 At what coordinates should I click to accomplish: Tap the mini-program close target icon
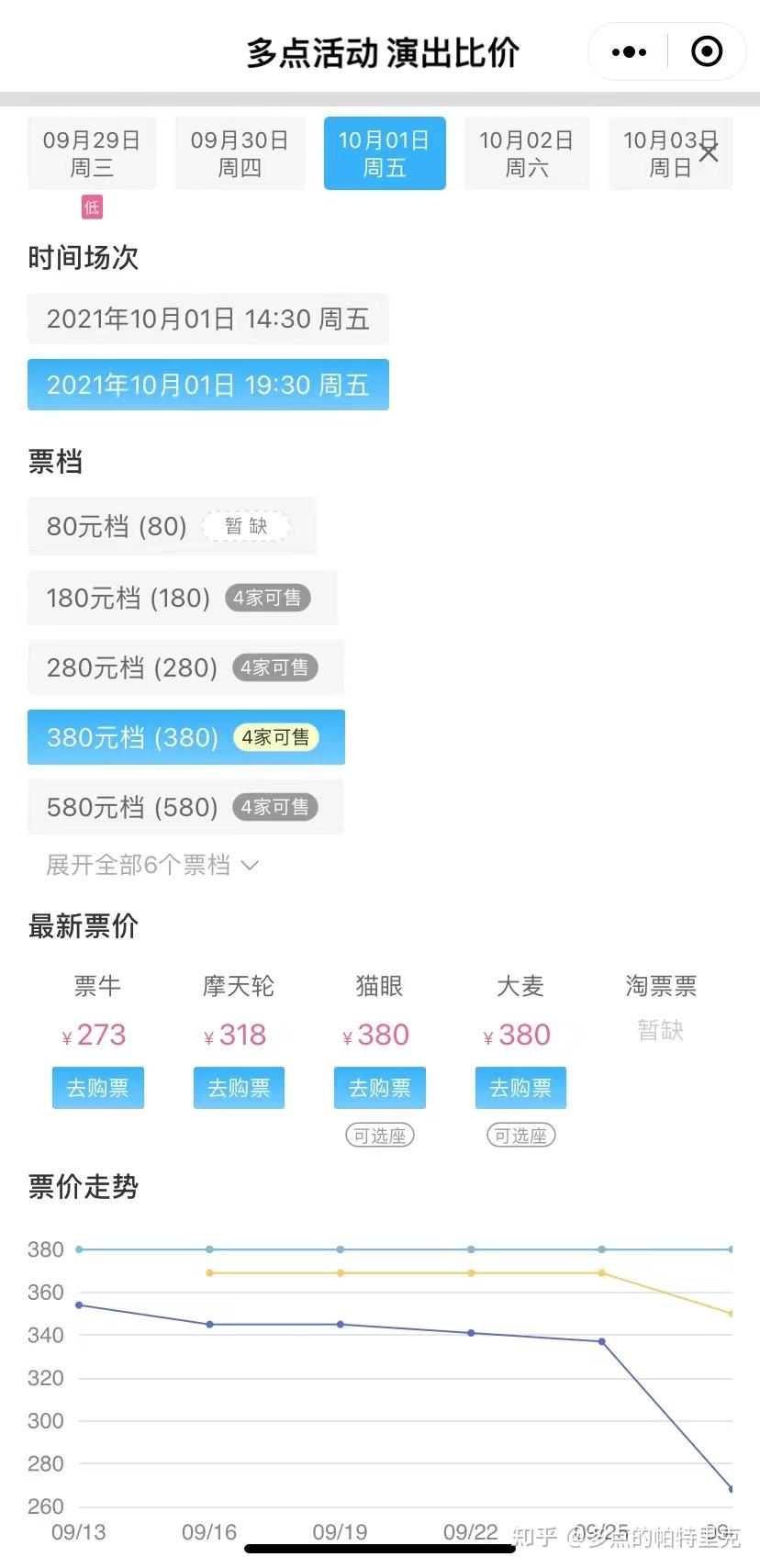click(706, 52)
